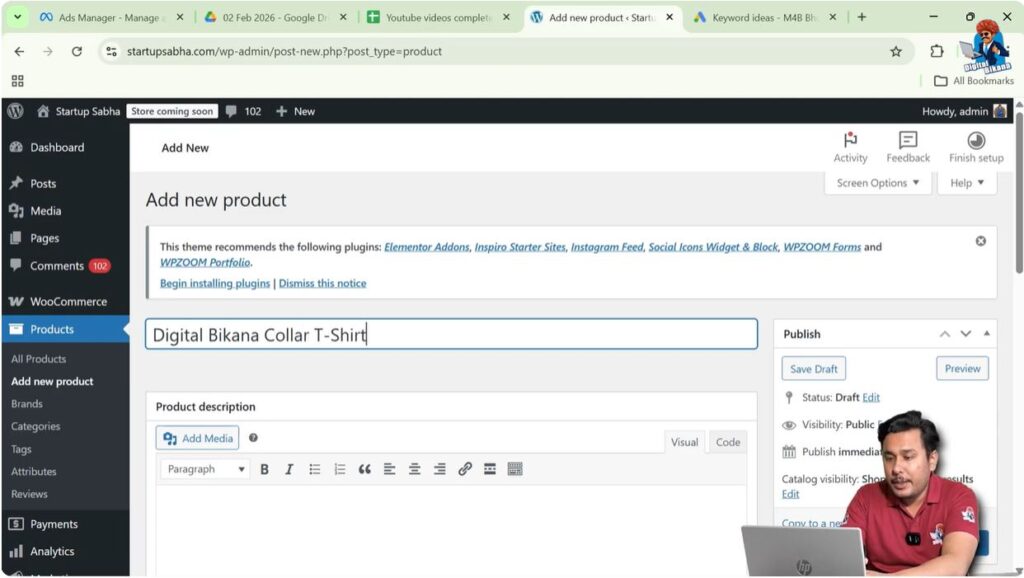Open the Activity panel icon
Viewport: 1024px width, 578px height.
coord(850,142)
